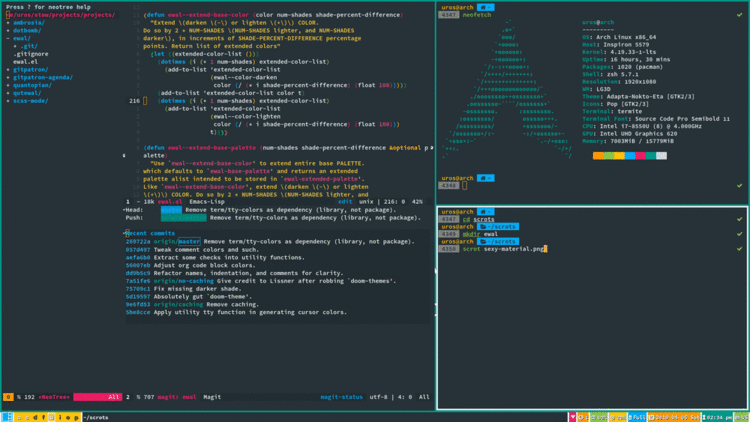Image resolution: width=750 pixels, height=422 pixels.
Task: Click the origin/no-caching branch label
Action: pyautogui.click(x=183, y=281)
